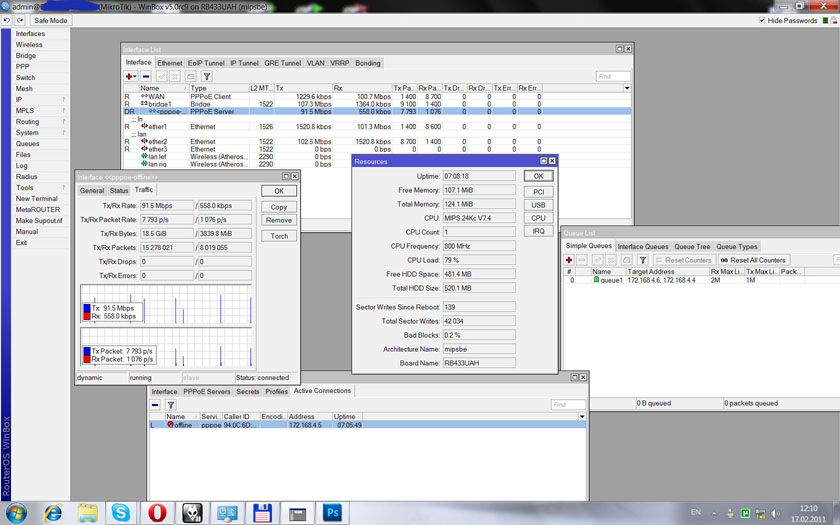Click the minus remove icon in Interface List
The image size is (840, 525).
[x=146, y=76]
